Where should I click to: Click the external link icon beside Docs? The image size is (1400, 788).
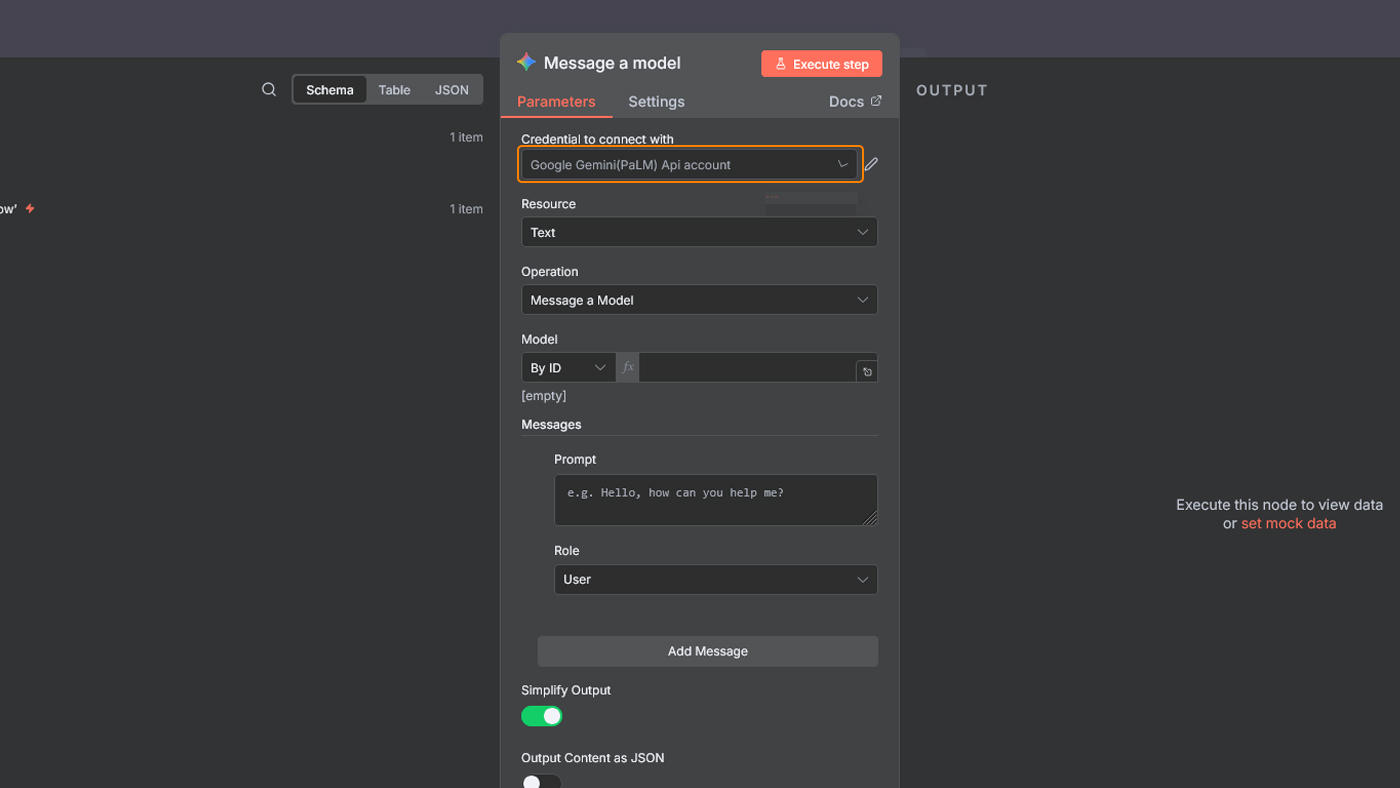(x=877, y=101)
